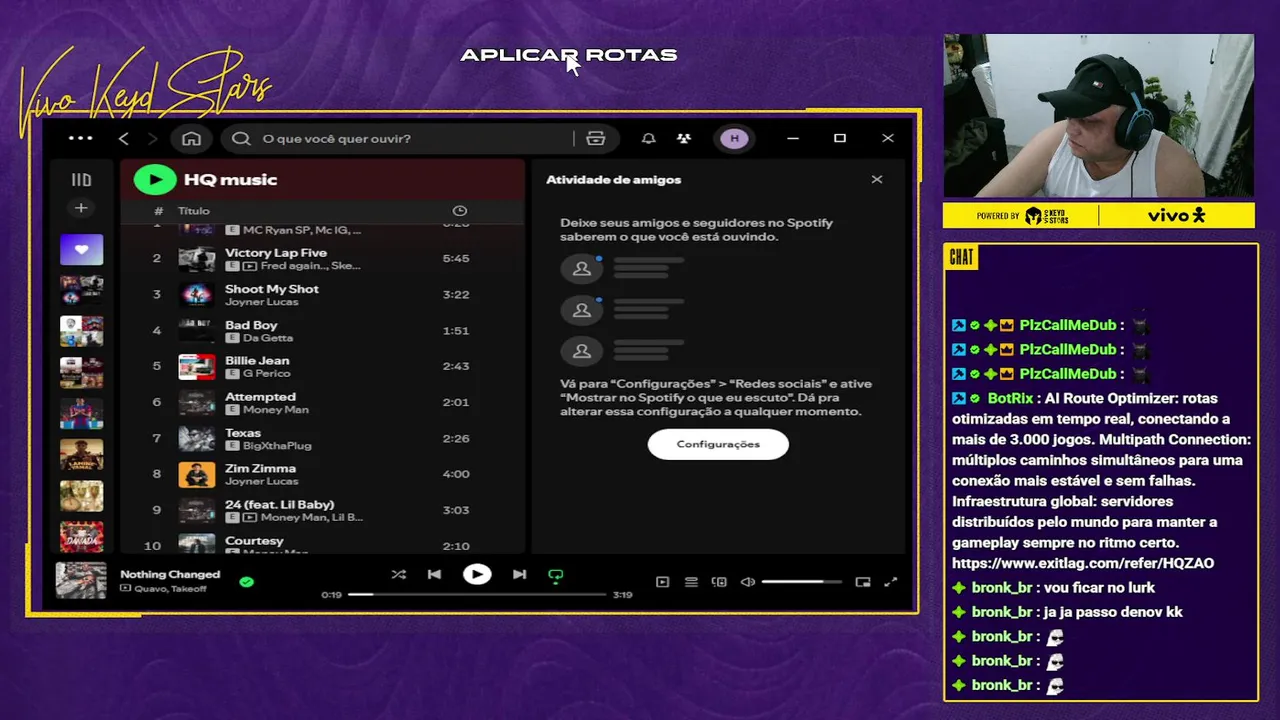1280x720 pixels.
Task: Go back with the left arrow
Action: (x=124, y=138)
